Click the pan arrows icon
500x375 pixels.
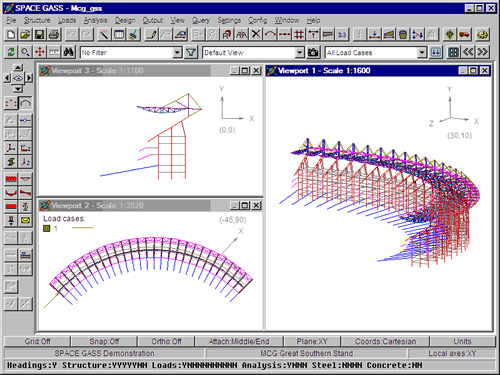tap(40, 52)
